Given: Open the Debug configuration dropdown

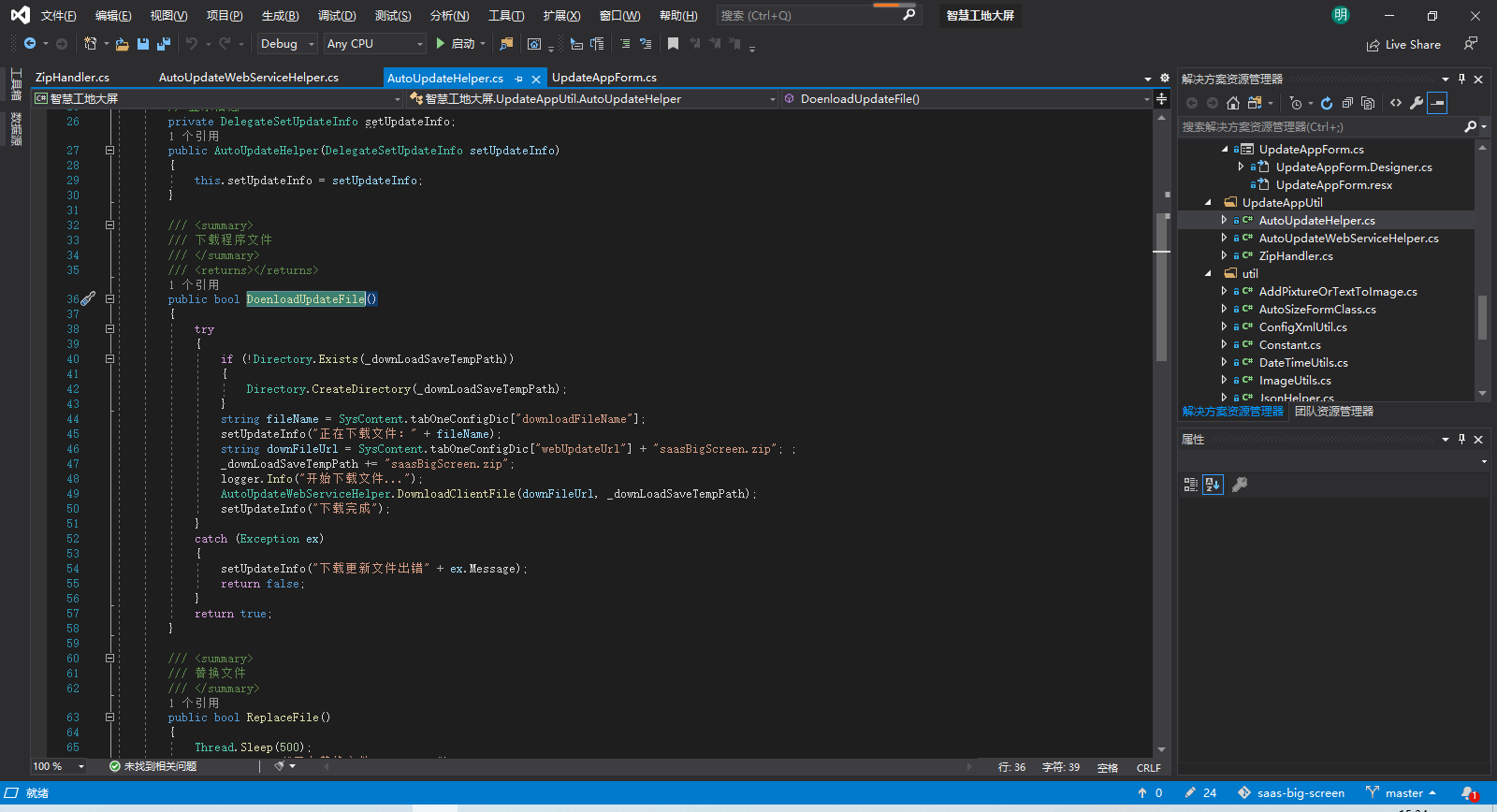Looking at the screenshot, I should pyautogui.click(x=288, y=44).
